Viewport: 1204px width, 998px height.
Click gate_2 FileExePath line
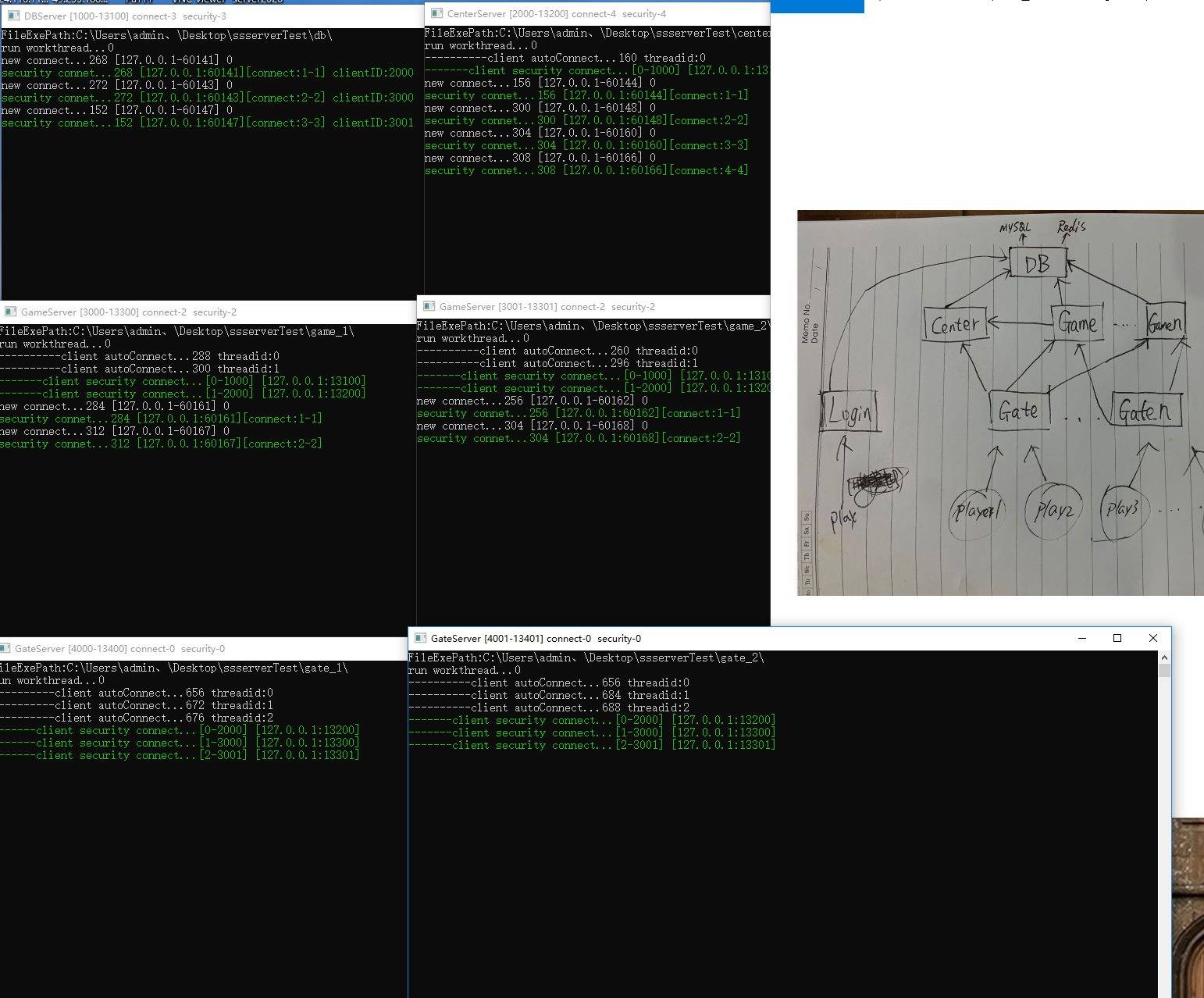pos(586,658)
